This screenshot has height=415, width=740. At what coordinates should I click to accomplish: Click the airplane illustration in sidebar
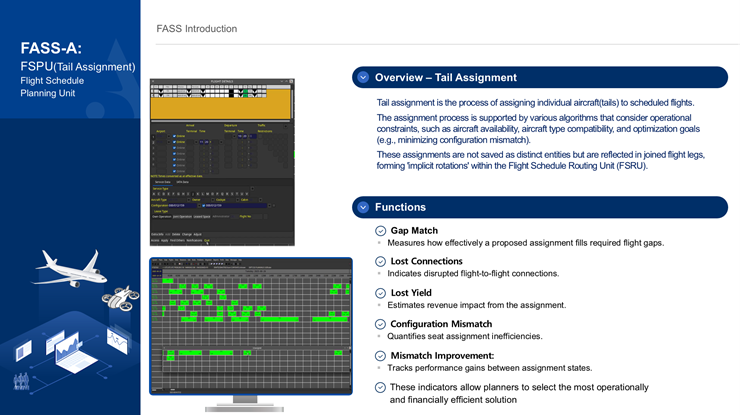click(x=69, y=267)
